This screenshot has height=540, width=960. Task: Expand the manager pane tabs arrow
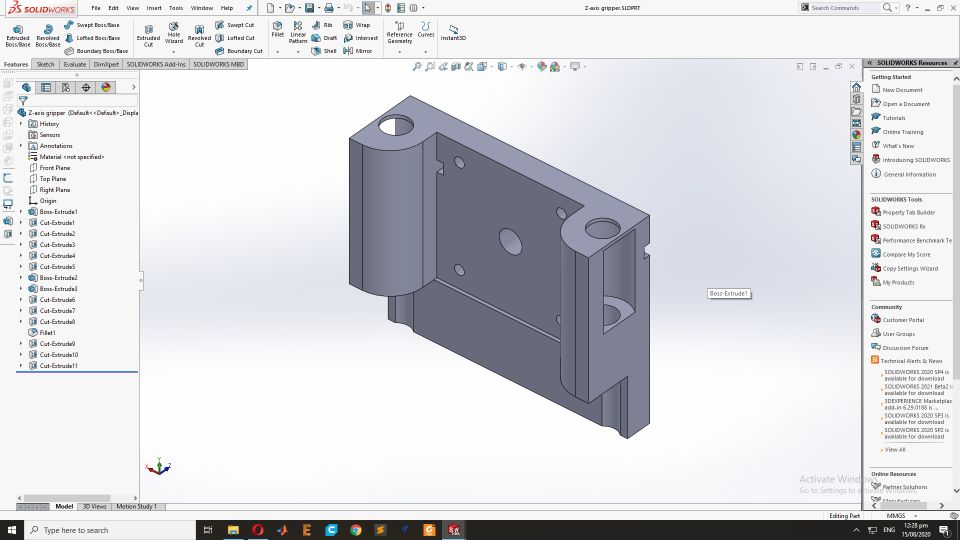133,88
